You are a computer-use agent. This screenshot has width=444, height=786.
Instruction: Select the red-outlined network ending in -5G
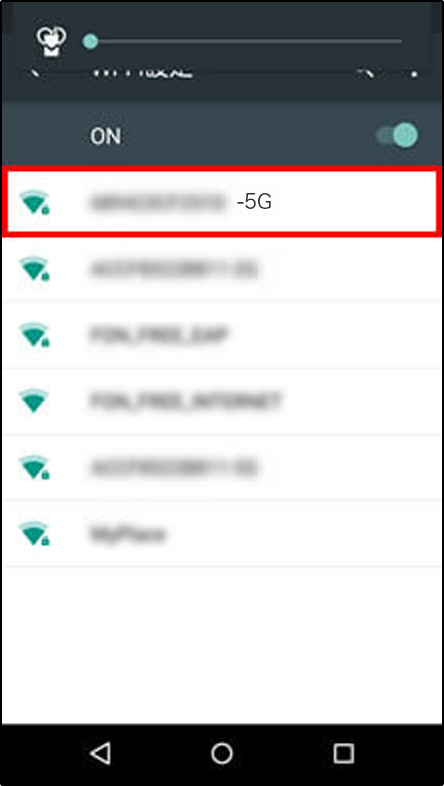point(221,202)
